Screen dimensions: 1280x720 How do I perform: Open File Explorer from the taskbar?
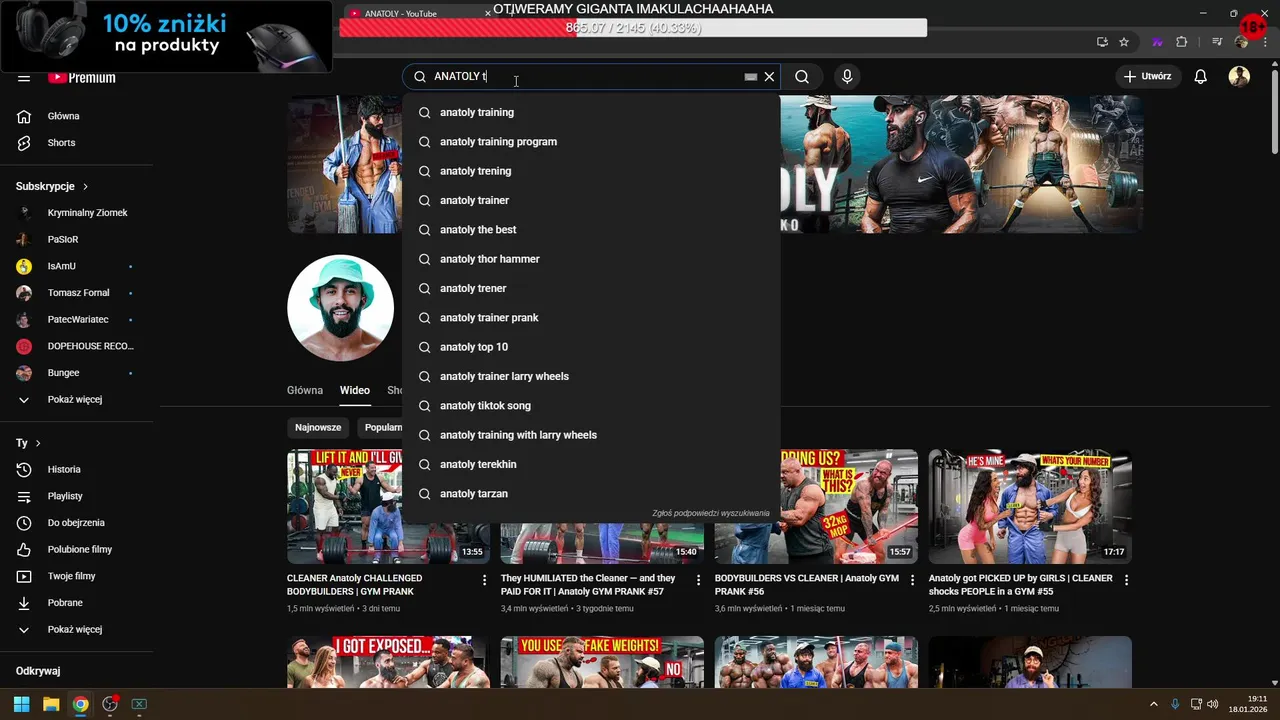tap(51, 704)
